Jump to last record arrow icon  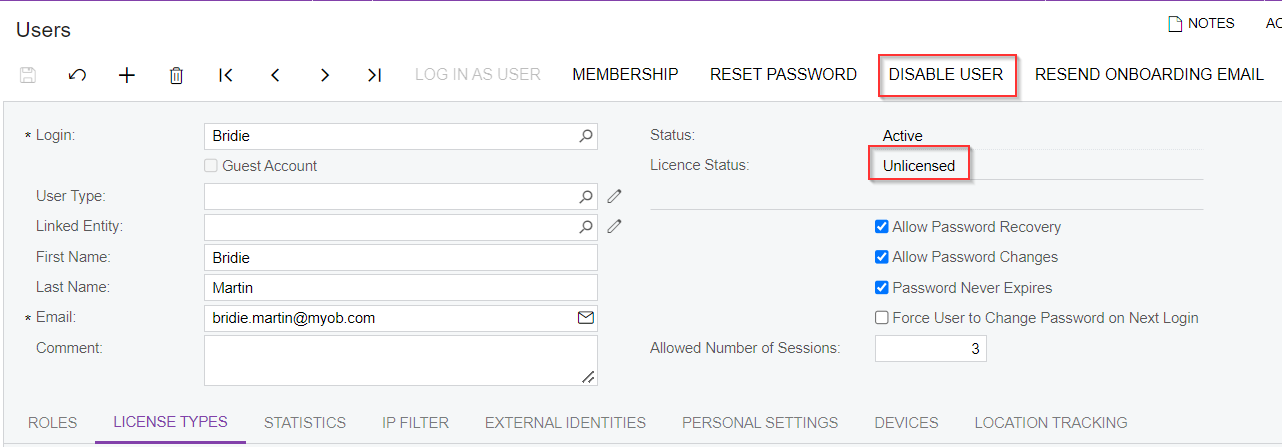click(374, 75)
